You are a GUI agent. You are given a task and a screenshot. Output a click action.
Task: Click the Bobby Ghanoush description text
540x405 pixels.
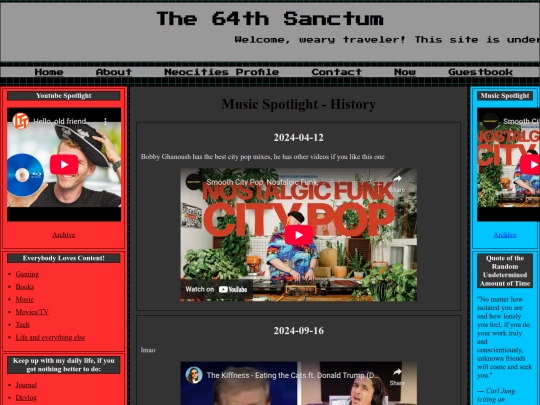pos(262,156)
